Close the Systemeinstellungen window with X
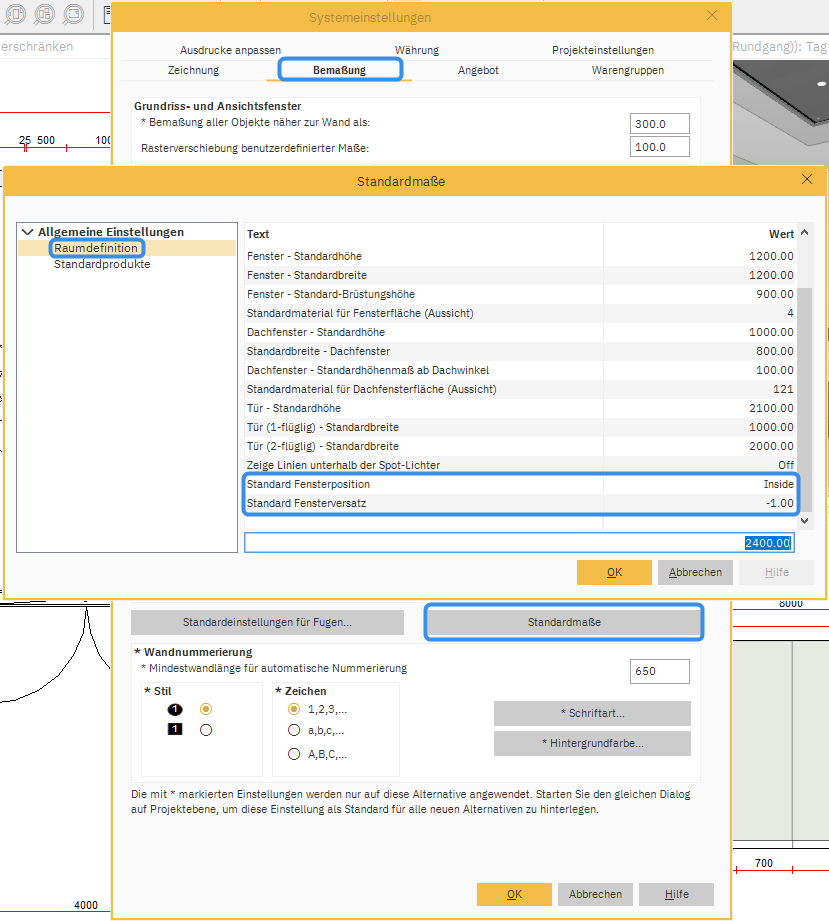 coord(712,15)
